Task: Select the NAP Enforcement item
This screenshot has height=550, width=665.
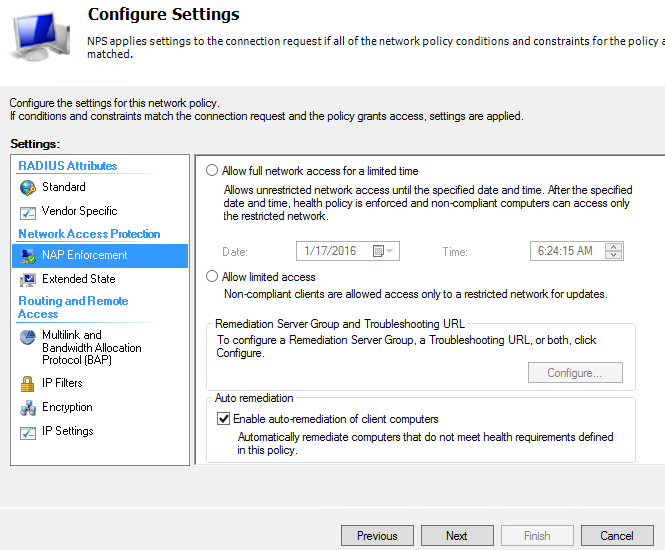Action: point(100,255)
